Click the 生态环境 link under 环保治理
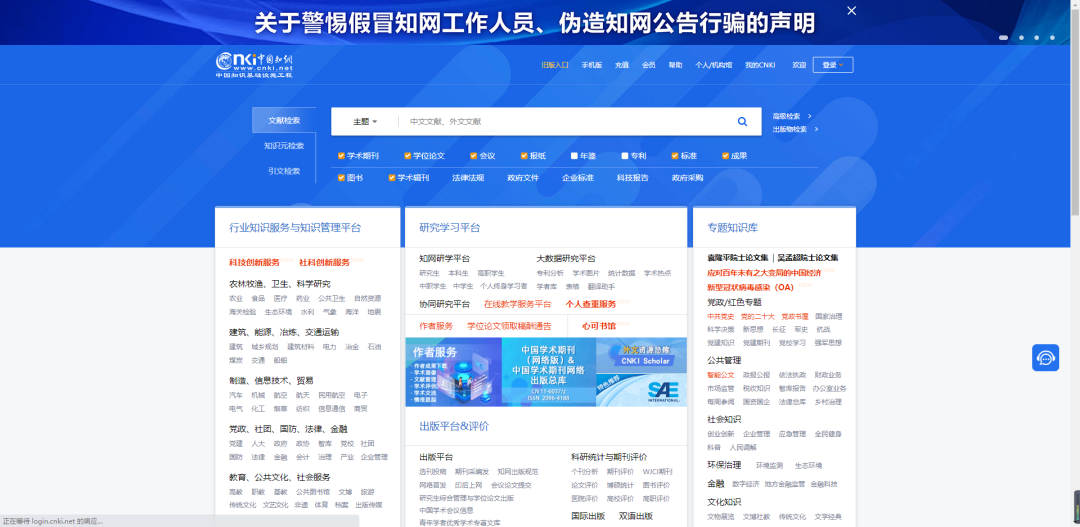 click(x=808, y=466)
